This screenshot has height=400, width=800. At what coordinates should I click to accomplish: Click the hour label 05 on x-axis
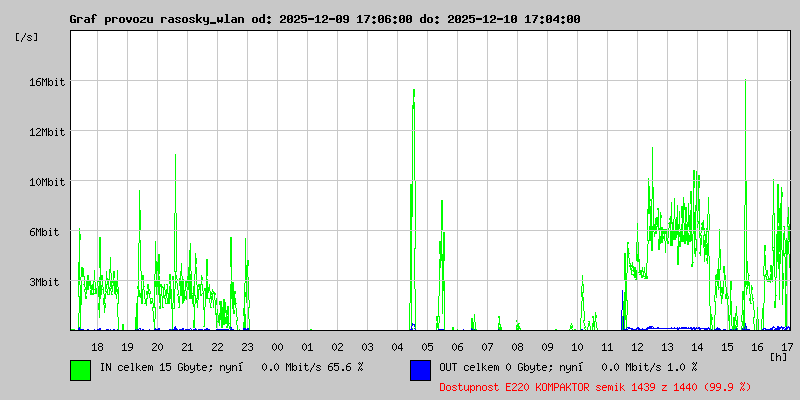pos(428,347)
